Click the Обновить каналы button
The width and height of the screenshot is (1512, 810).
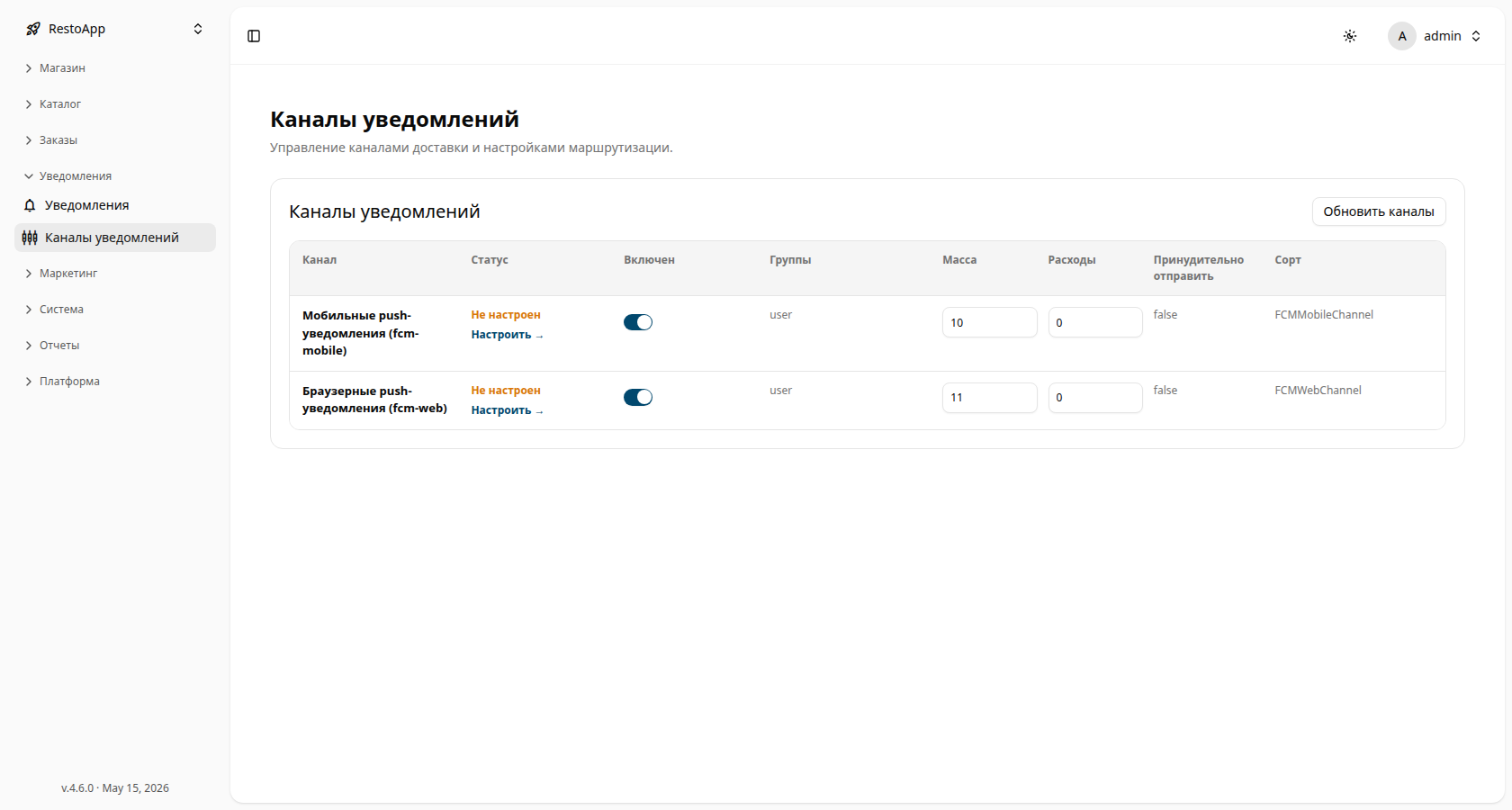pyautogui.click(x=1379, y=211)
